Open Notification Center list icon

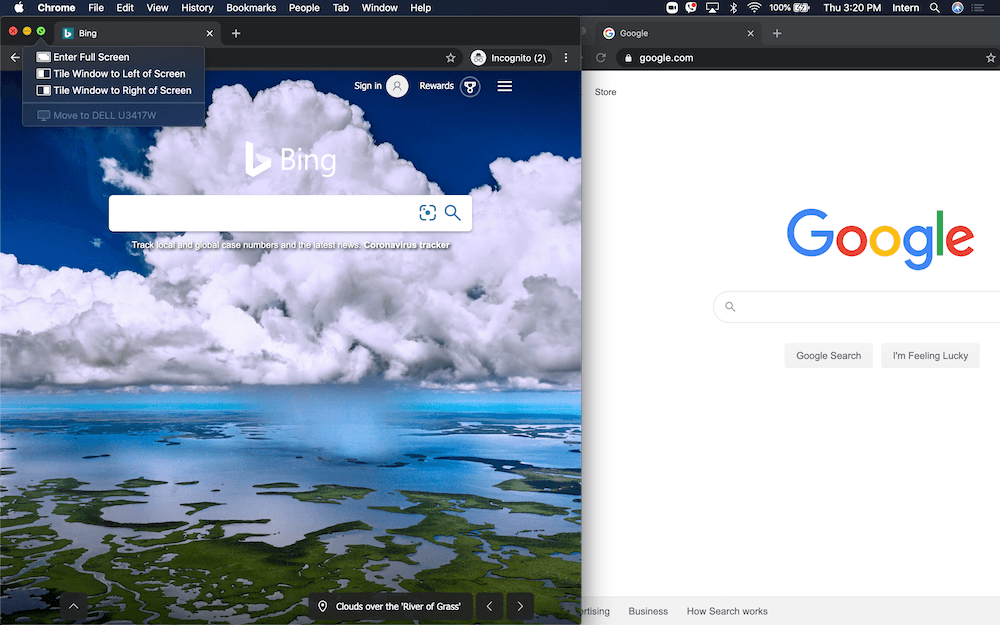[x=978, y=8]
